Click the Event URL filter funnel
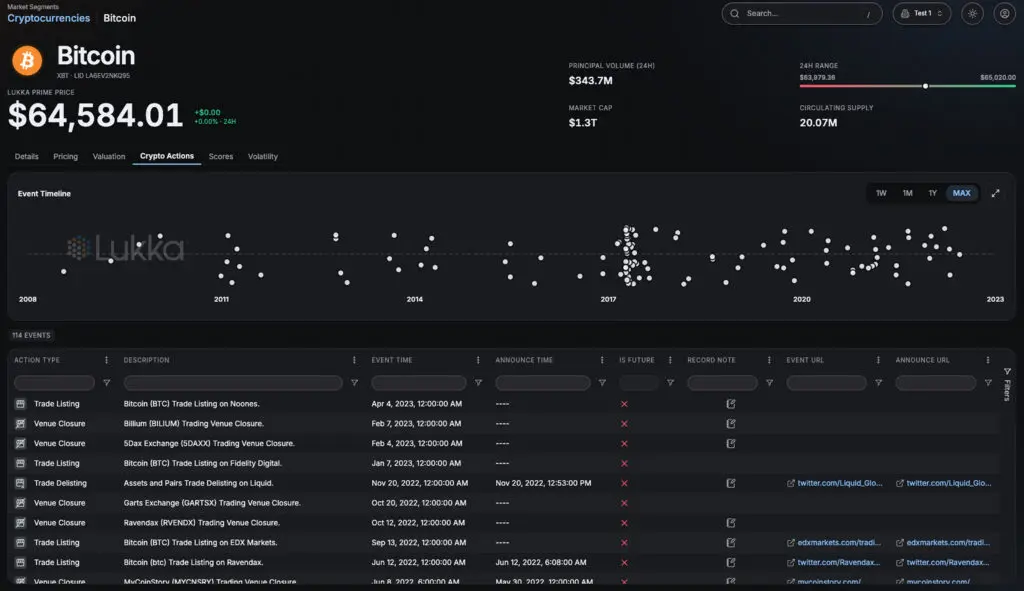This screenshot has height=591, width=1024. click(878, 383)
